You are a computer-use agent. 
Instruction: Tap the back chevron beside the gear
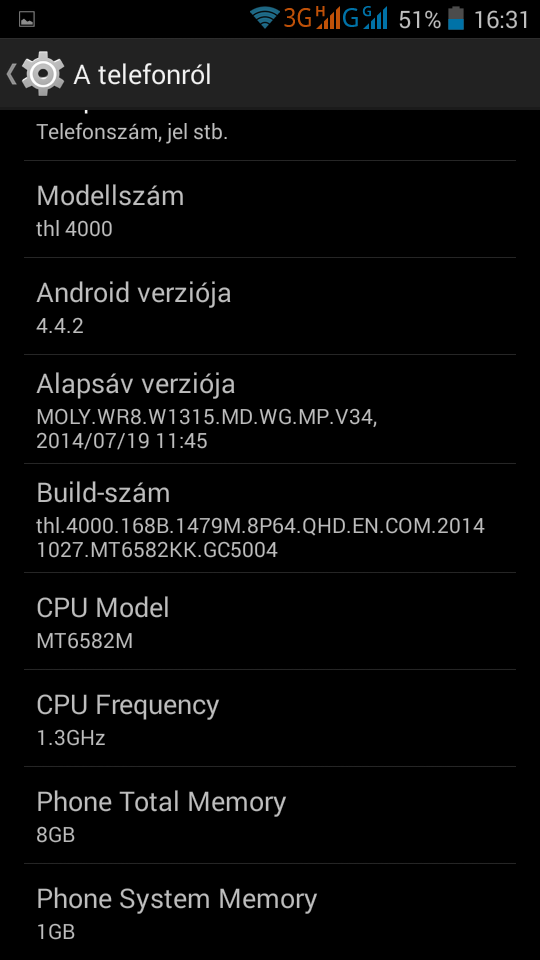[11, 74]
